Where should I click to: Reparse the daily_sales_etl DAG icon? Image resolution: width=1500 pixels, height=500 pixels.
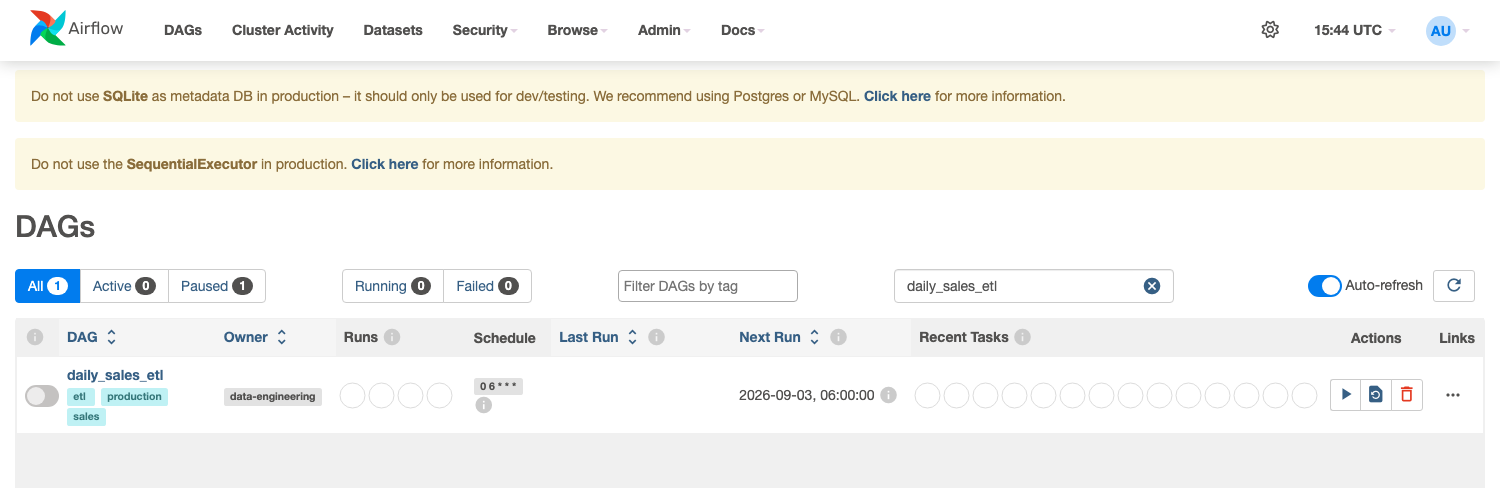1376,395
